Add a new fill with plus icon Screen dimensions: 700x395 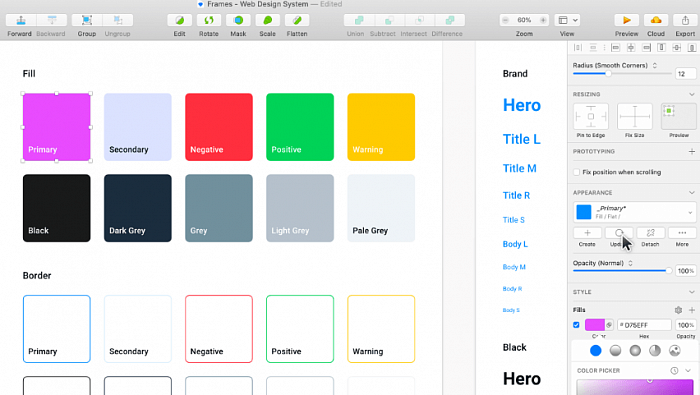[x=692, y=310]
